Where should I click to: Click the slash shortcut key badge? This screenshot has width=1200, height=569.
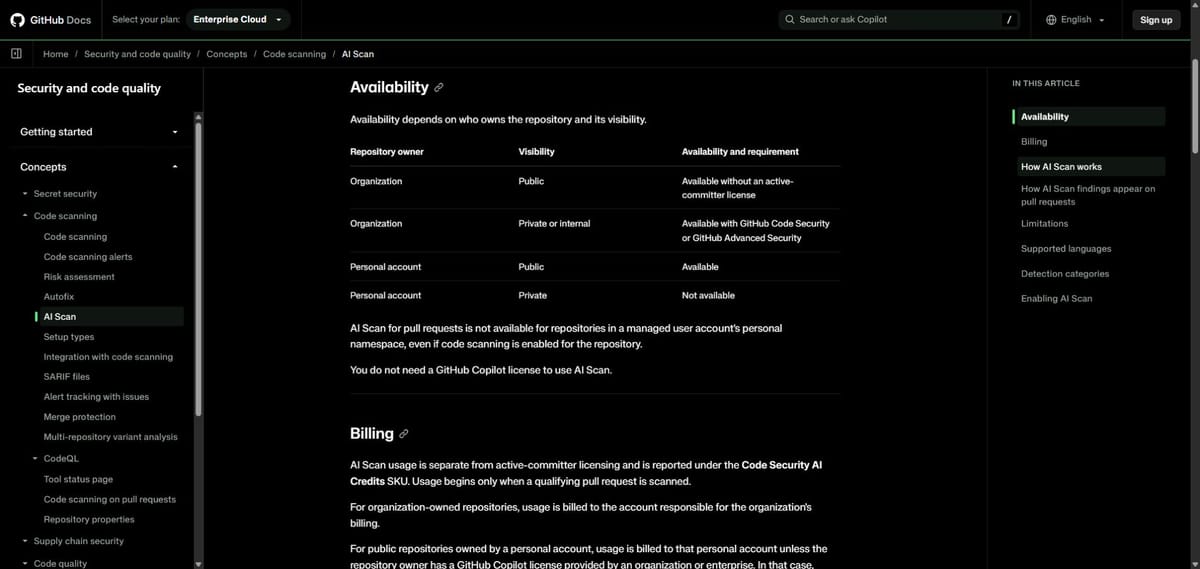(1011, 19)
